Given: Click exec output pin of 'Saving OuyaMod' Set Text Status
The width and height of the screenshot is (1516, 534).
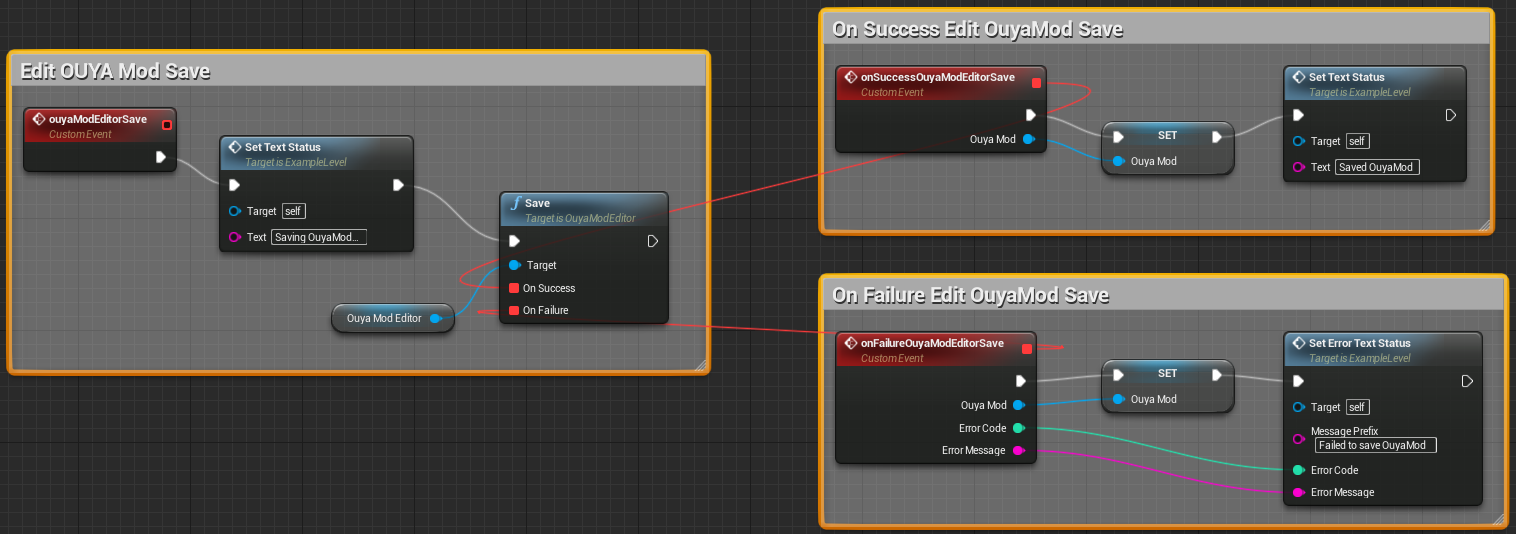Looking at the screenshot, I should (x=398, y=185).
